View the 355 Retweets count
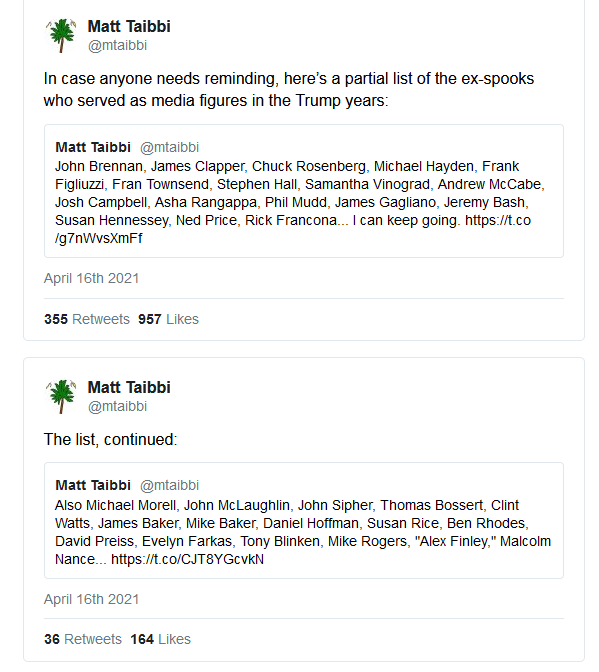 (87, 319)
